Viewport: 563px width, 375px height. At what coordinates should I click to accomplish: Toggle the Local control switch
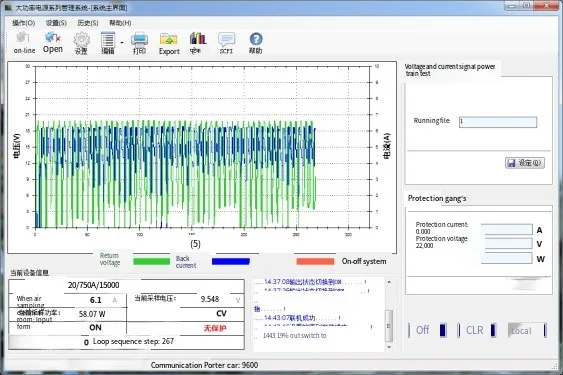pos(527,330)
